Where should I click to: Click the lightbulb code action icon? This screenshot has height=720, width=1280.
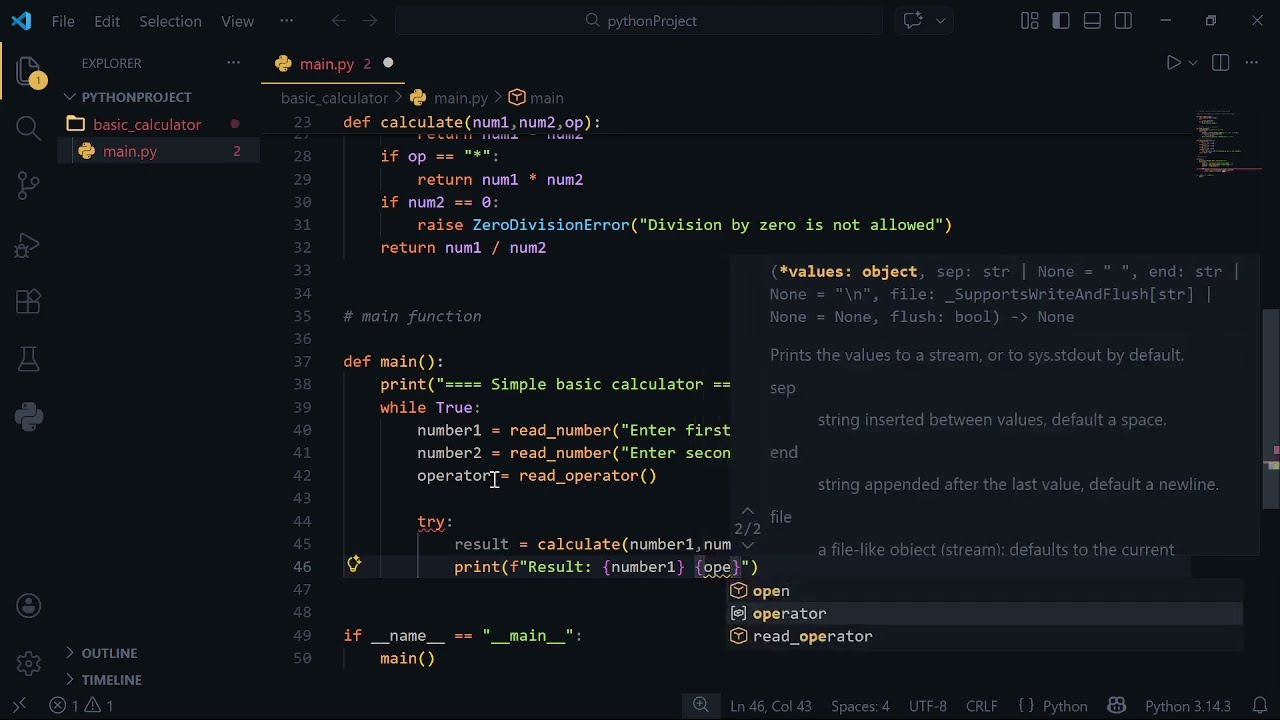(354, 565)
